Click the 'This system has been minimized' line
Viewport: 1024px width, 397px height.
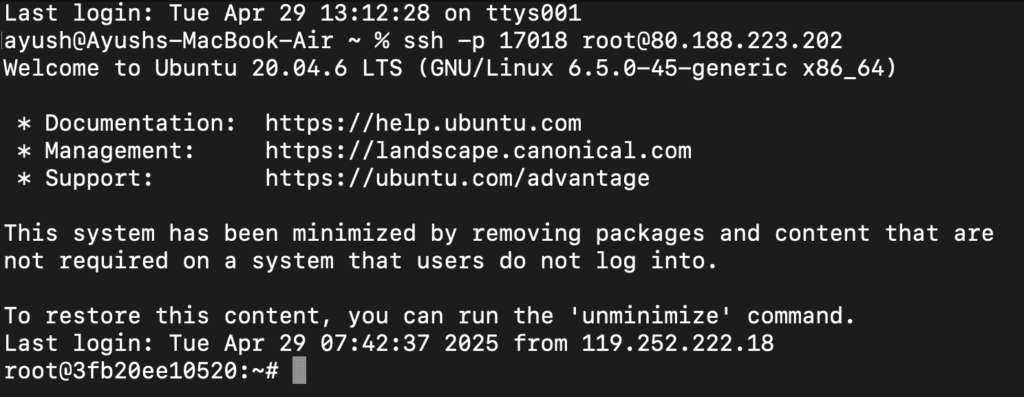(x=499, y=233)
